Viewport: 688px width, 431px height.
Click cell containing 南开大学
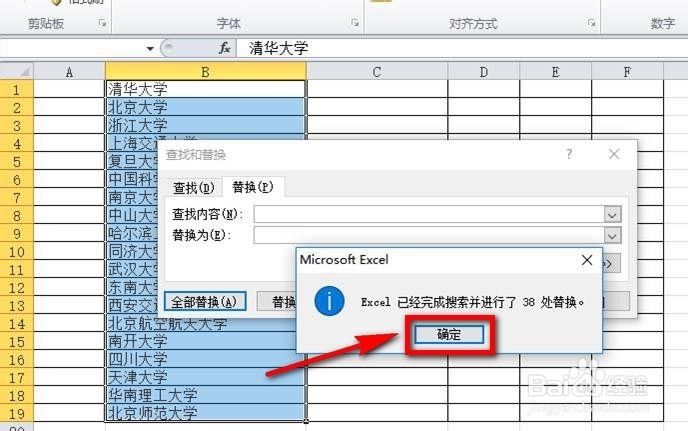tap(201, 341)
